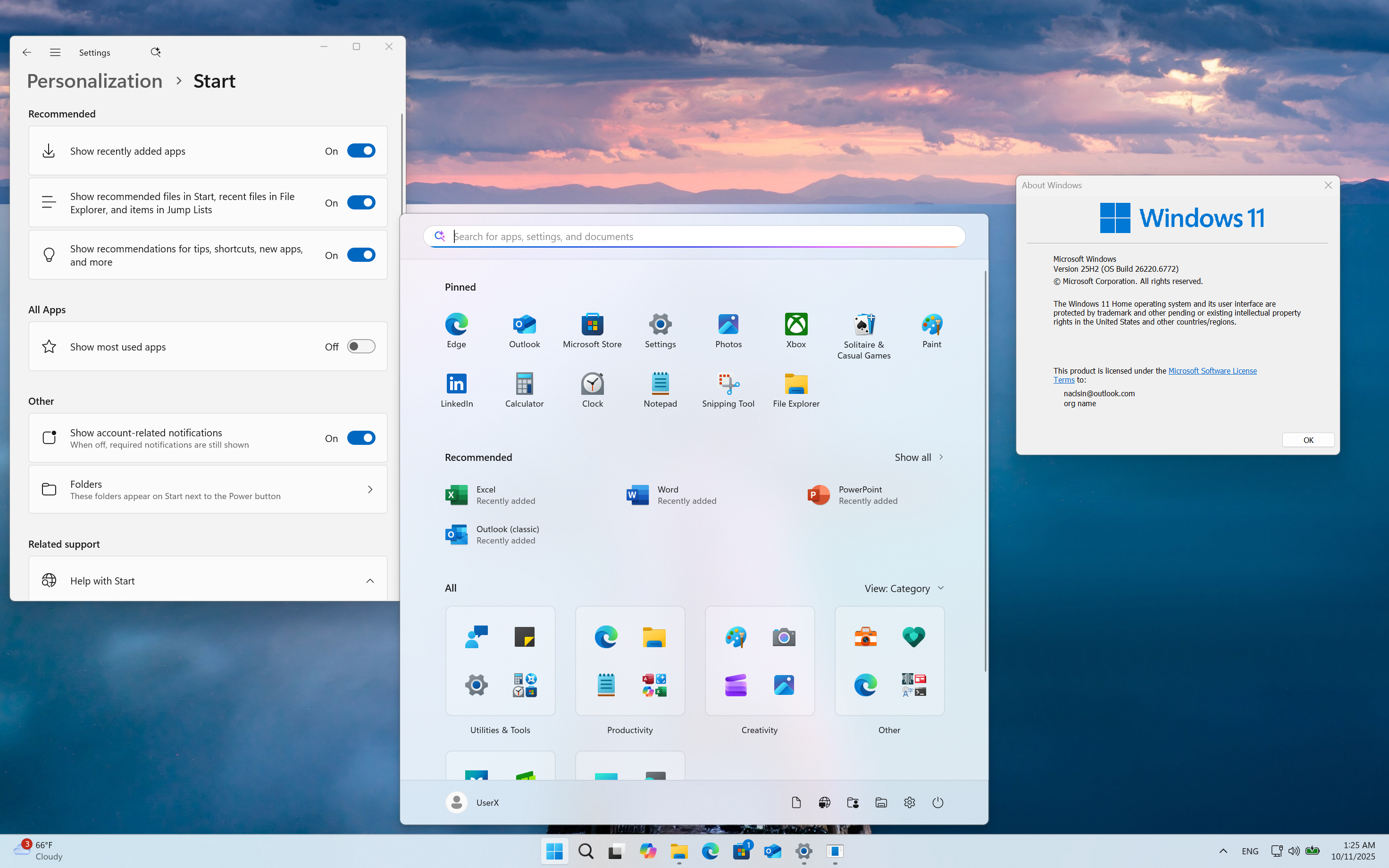Viewport: 1389px width, 868px height.
Task: Click the Start menu search box
Action: coord(694,236)
